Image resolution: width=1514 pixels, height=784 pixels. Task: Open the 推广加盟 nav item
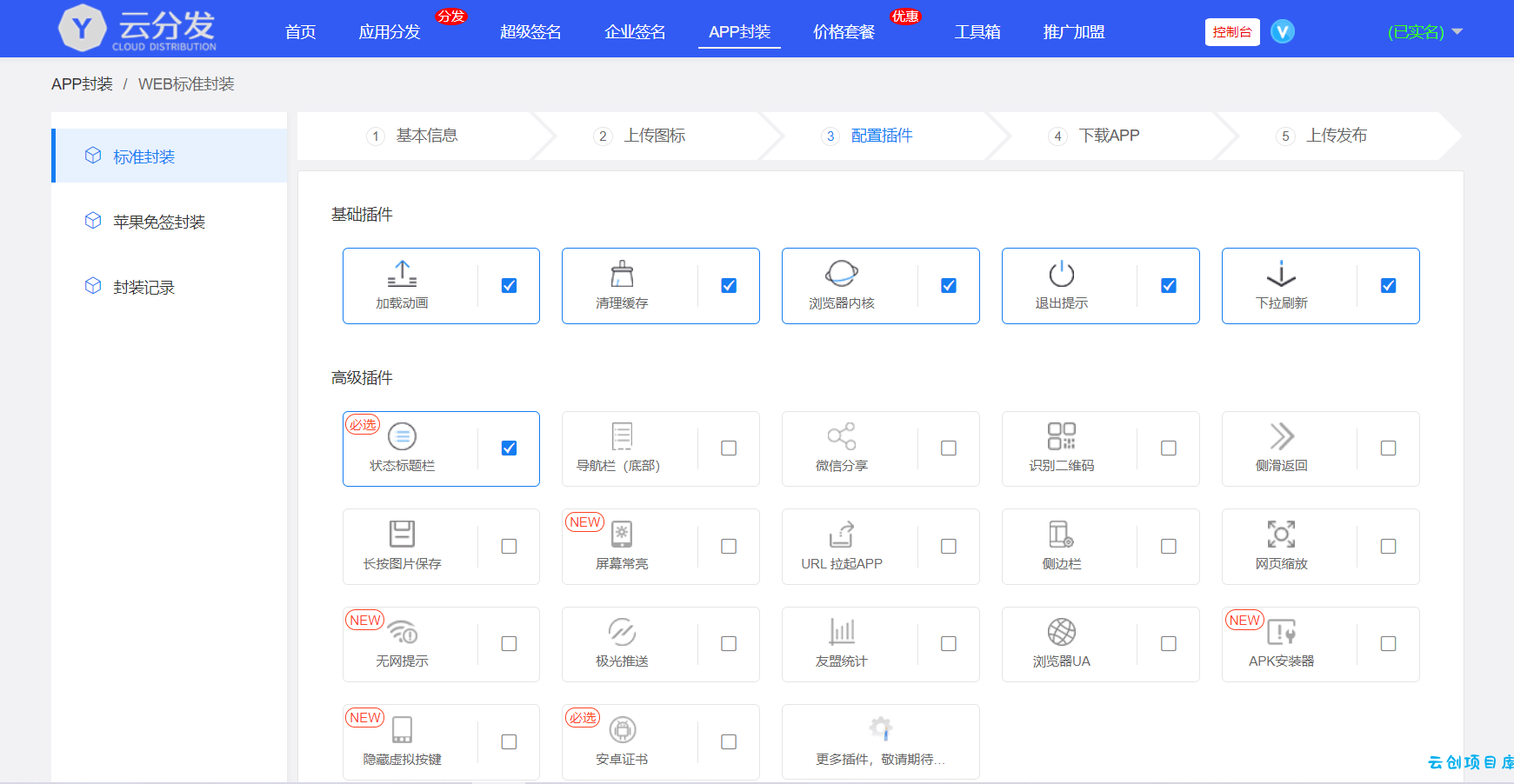click(1074, 32)
